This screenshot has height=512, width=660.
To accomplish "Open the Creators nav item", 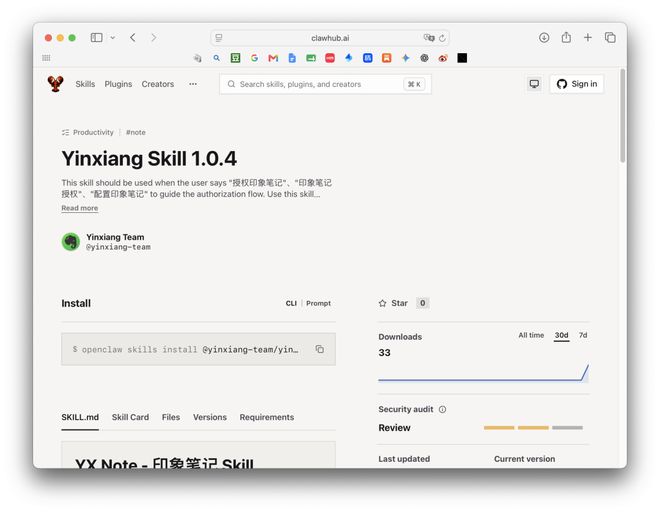I will point(157,84).
